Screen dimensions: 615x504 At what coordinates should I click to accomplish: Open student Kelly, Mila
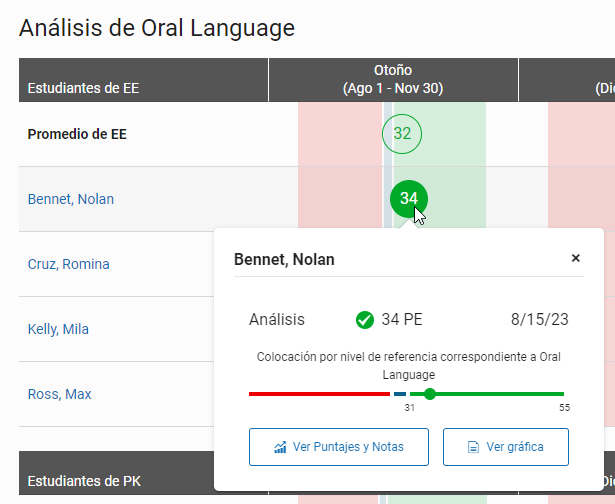(61, 329)
